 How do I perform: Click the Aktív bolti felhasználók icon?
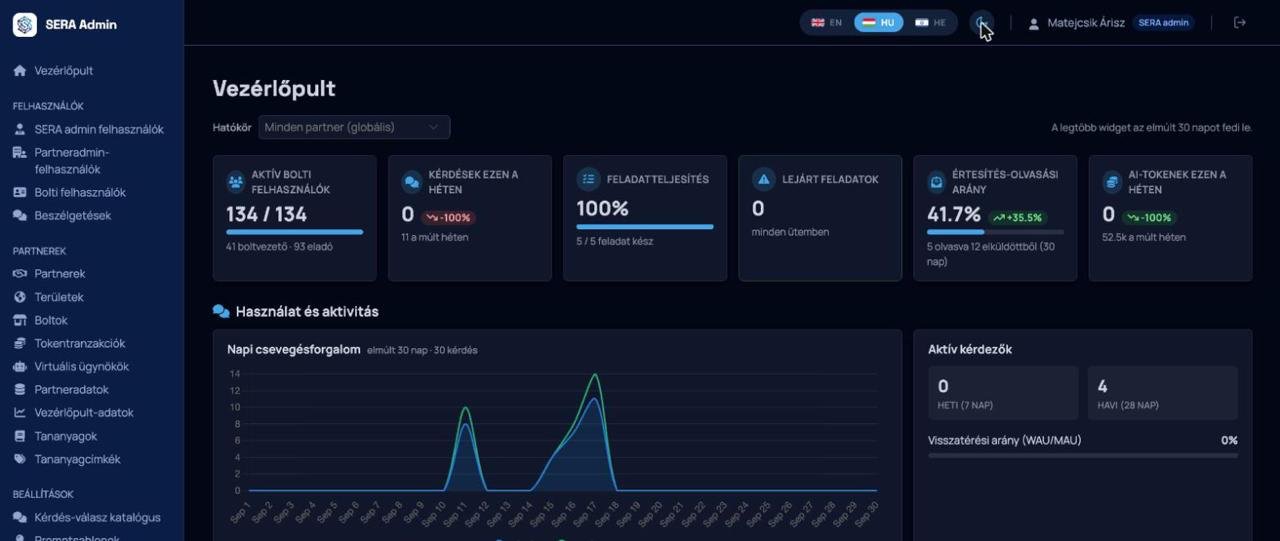(x=236, y=182)
